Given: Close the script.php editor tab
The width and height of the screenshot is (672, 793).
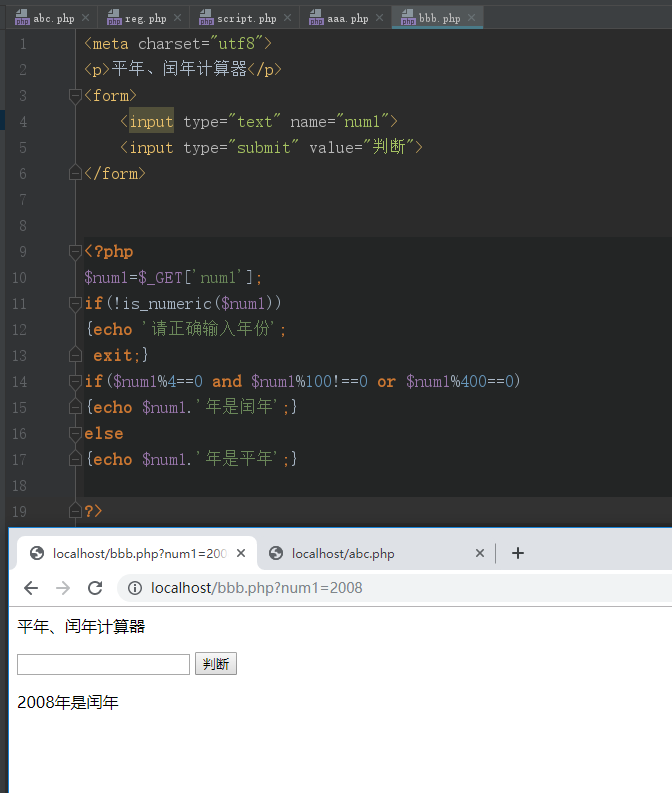Looking at the screenshot, I should (x=288, y=18).
